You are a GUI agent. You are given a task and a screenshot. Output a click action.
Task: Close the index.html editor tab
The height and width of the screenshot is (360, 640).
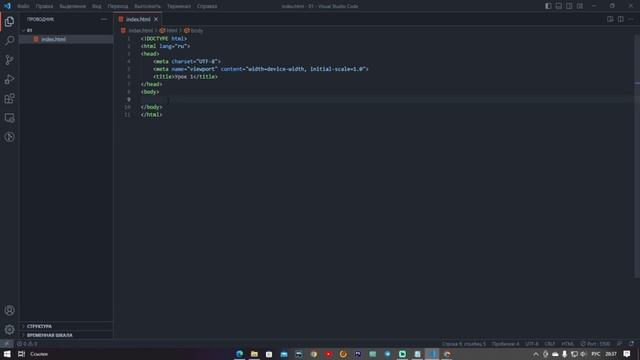coord(156,19)
